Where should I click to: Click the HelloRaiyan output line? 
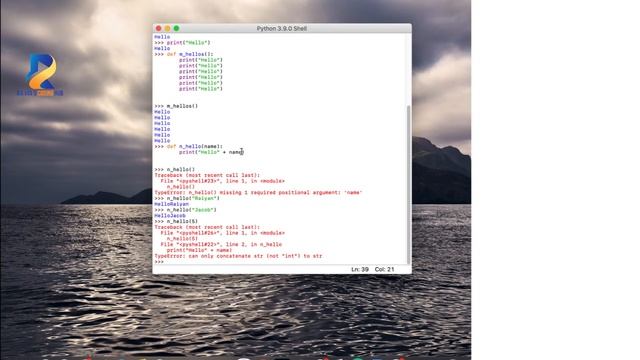[171, 204]
